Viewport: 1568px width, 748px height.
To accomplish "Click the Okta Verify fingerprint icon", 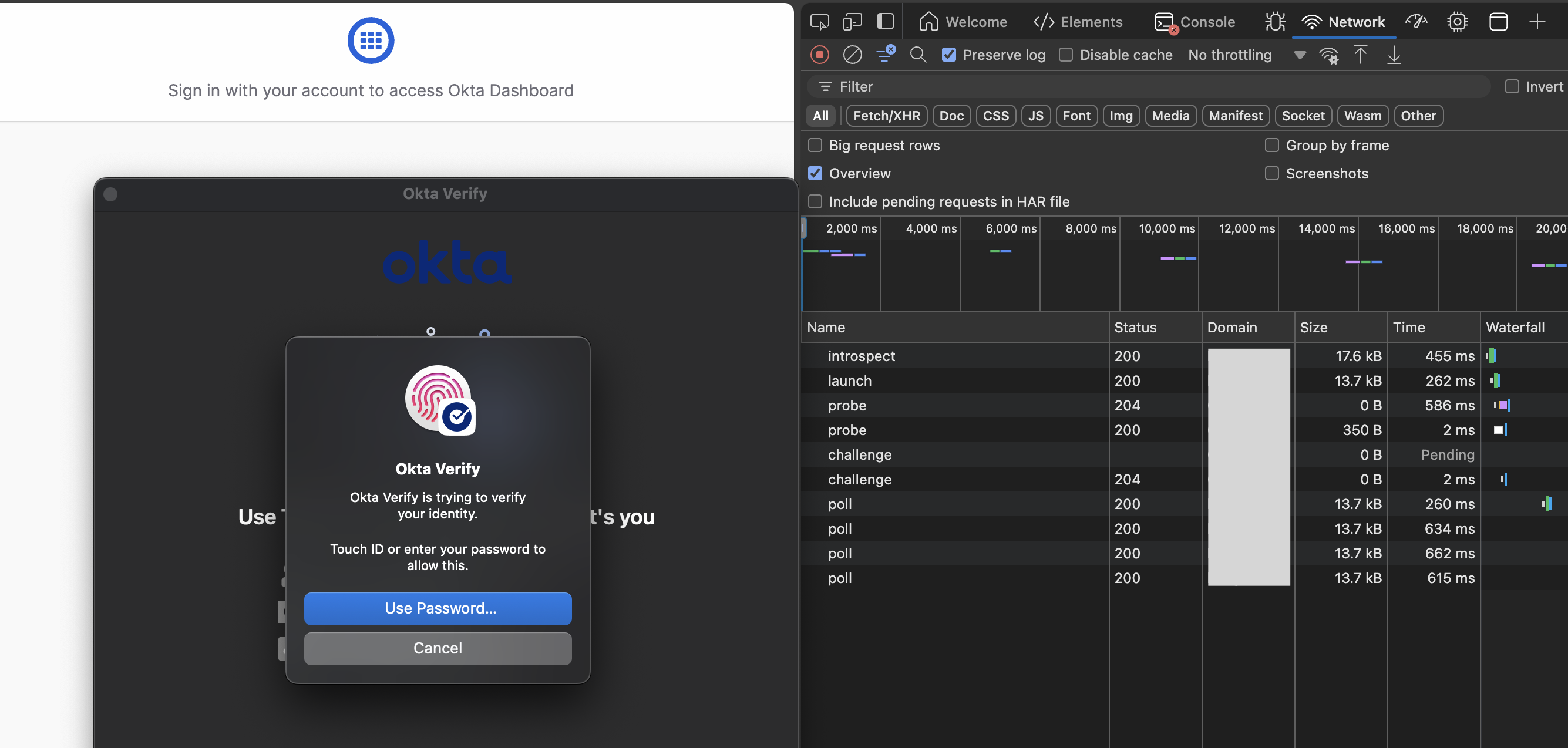I will click(440, 400).
